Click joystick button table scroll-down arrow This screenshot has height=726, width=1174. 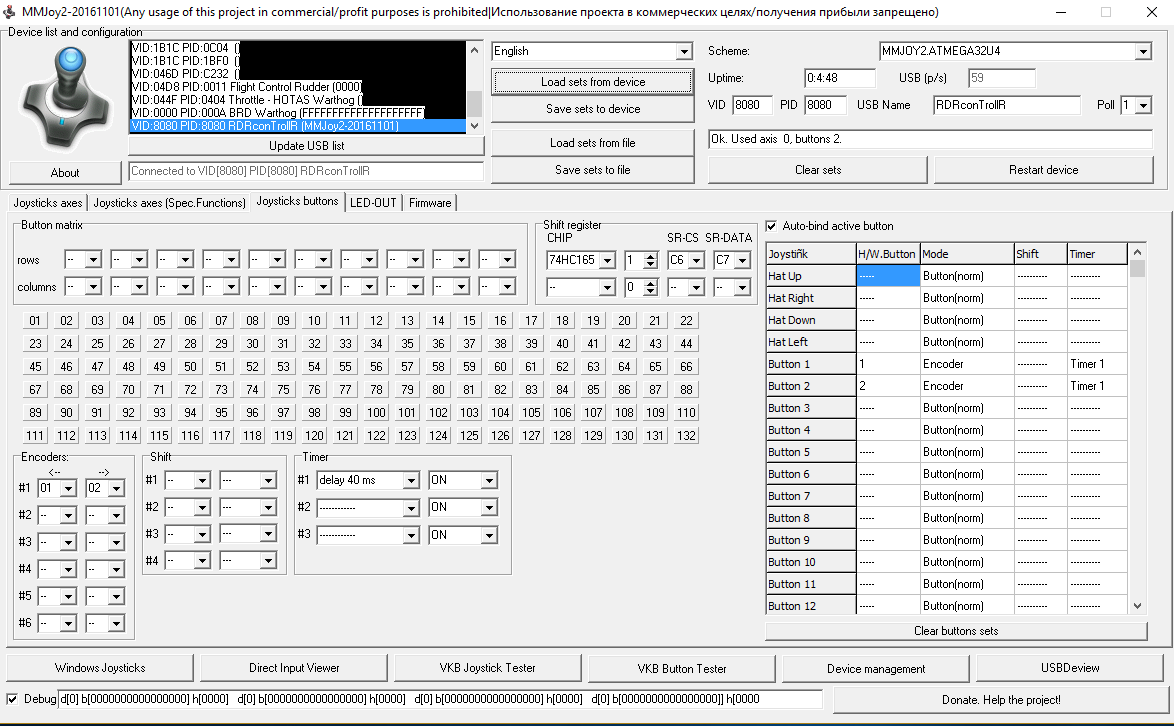coord(1137,606)
